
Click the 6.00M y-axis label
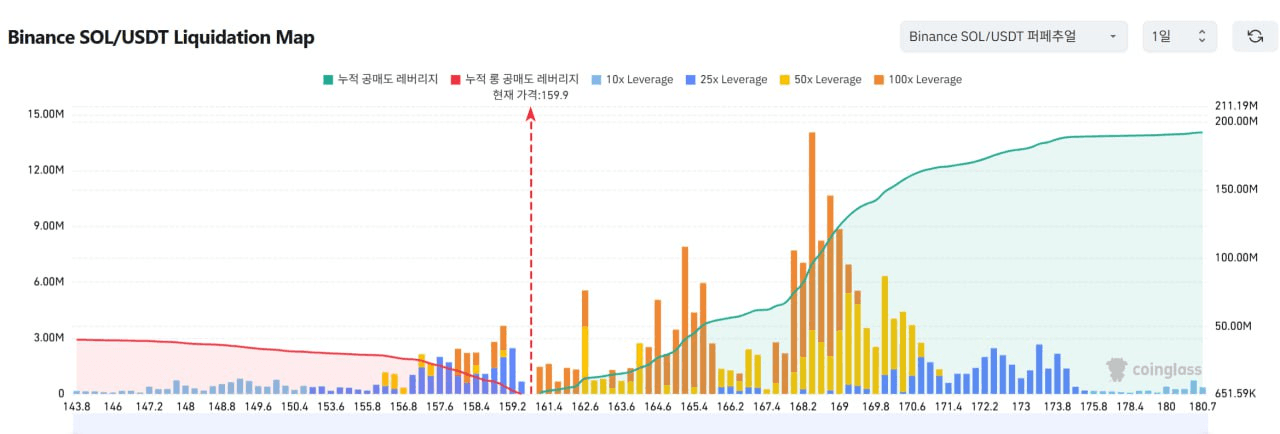(x=49, y=282)
